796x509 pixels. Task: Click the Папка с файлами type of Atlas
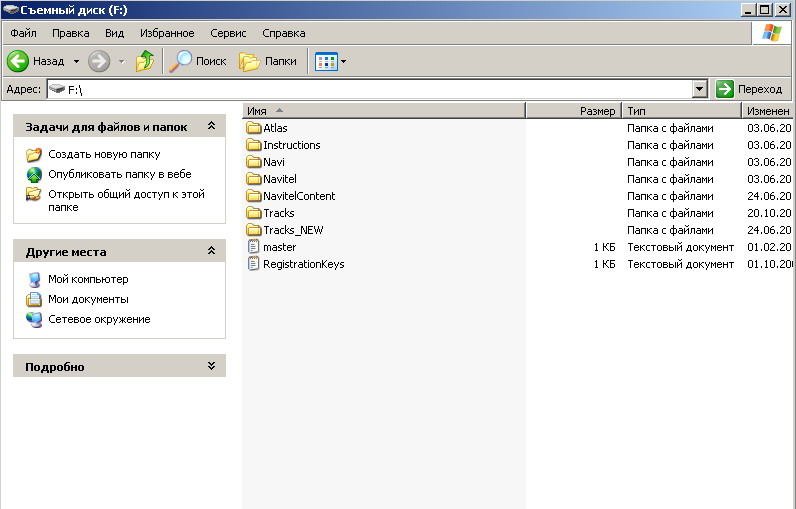[670, 128]
